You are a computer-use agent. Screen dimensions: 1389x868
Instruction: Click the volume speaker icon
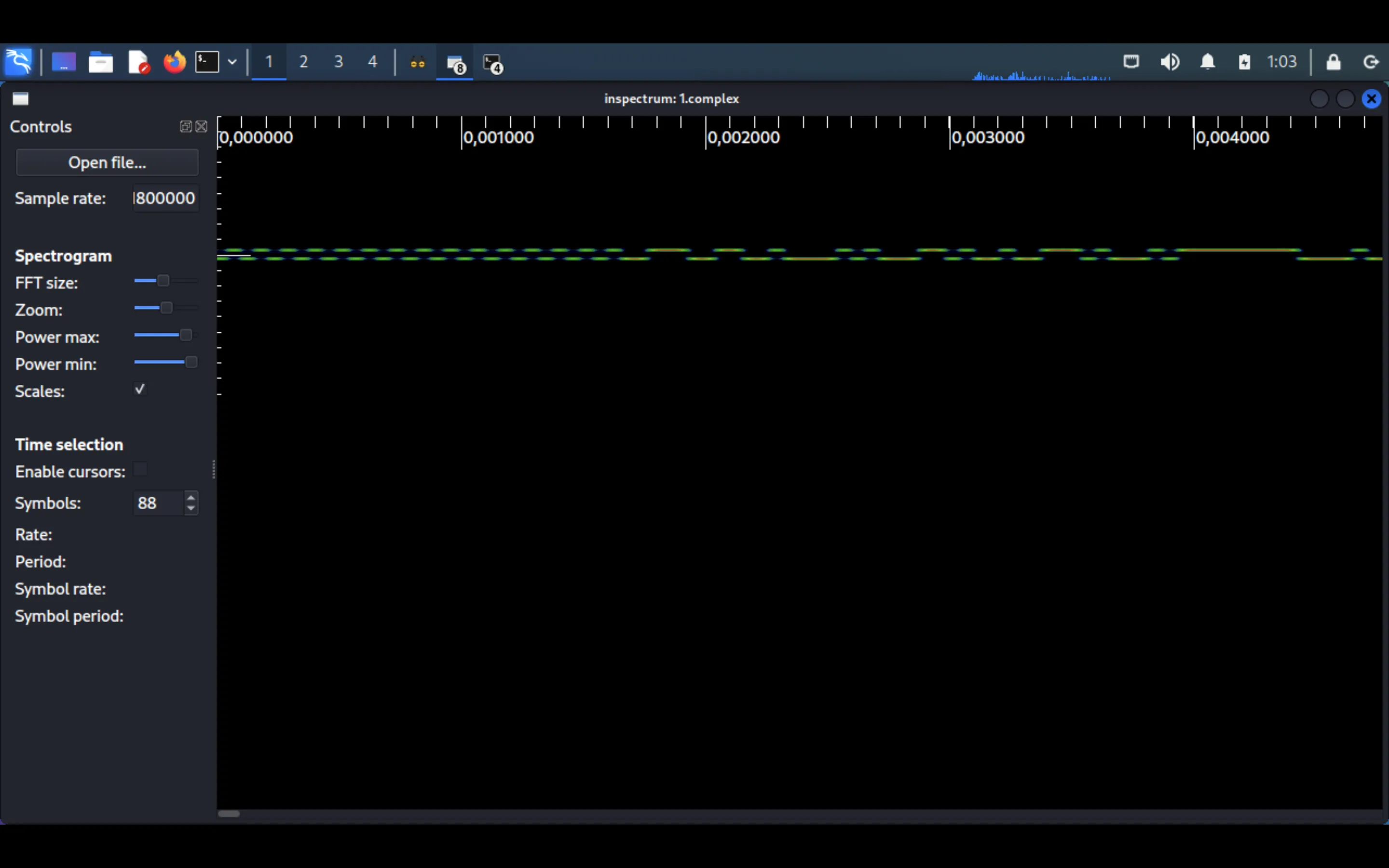pyautogui.click(x=1170, y=61)
